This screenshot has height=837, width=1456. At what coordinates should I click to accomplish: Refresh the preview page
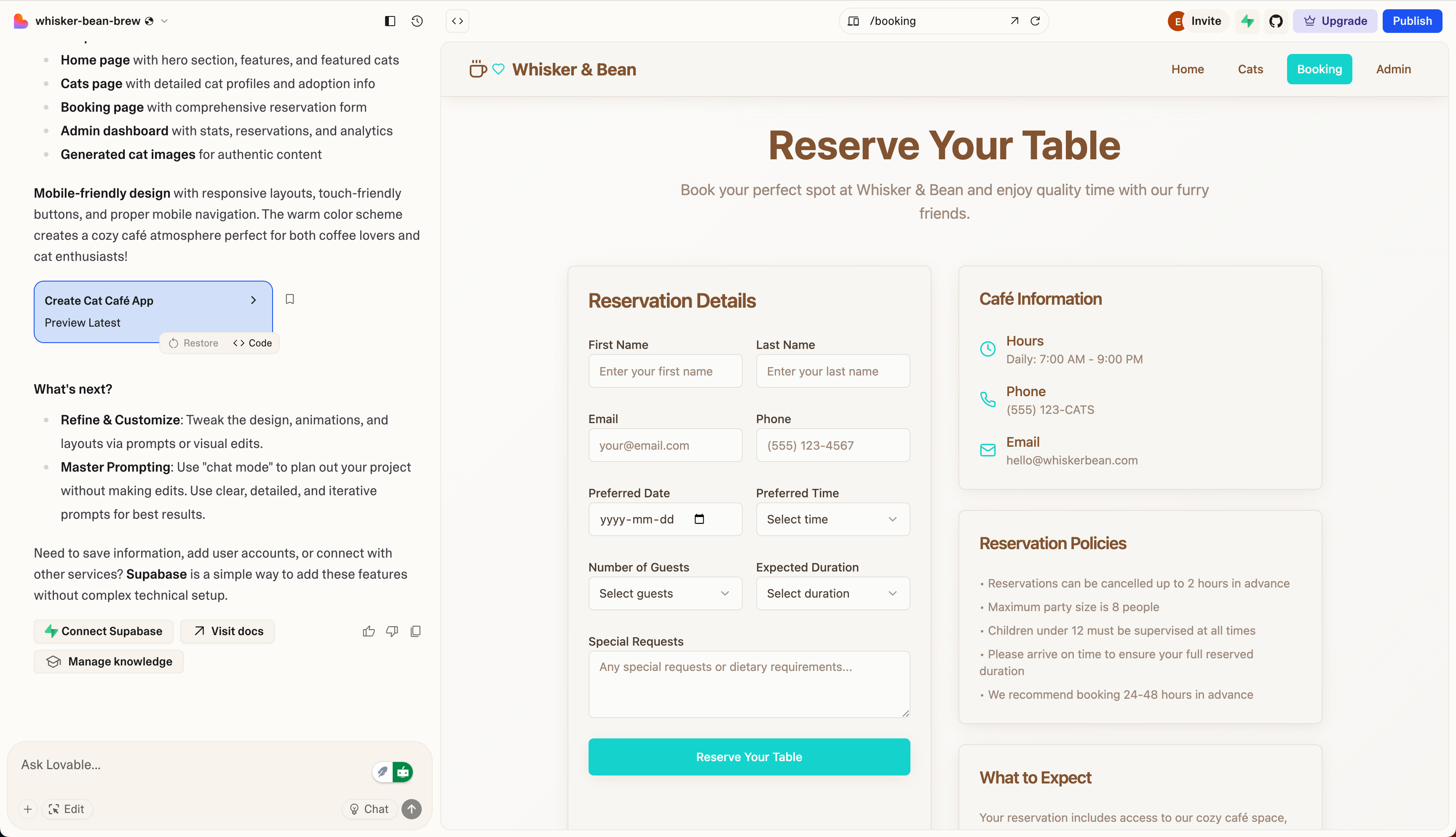(1036, 21)
